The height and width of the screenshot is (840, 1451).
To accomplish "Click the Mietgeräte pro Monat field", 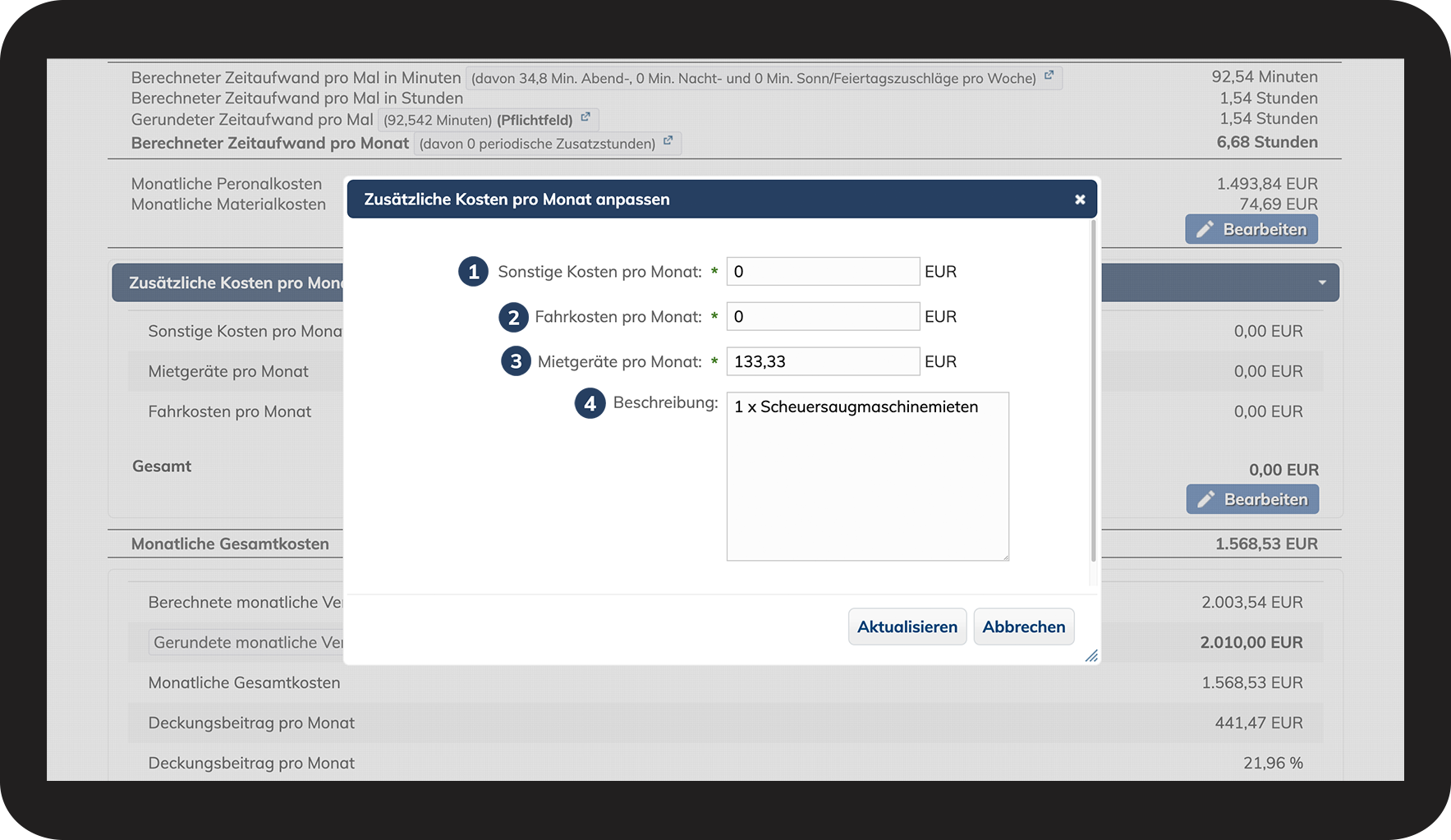I will [x=823, y=361].
